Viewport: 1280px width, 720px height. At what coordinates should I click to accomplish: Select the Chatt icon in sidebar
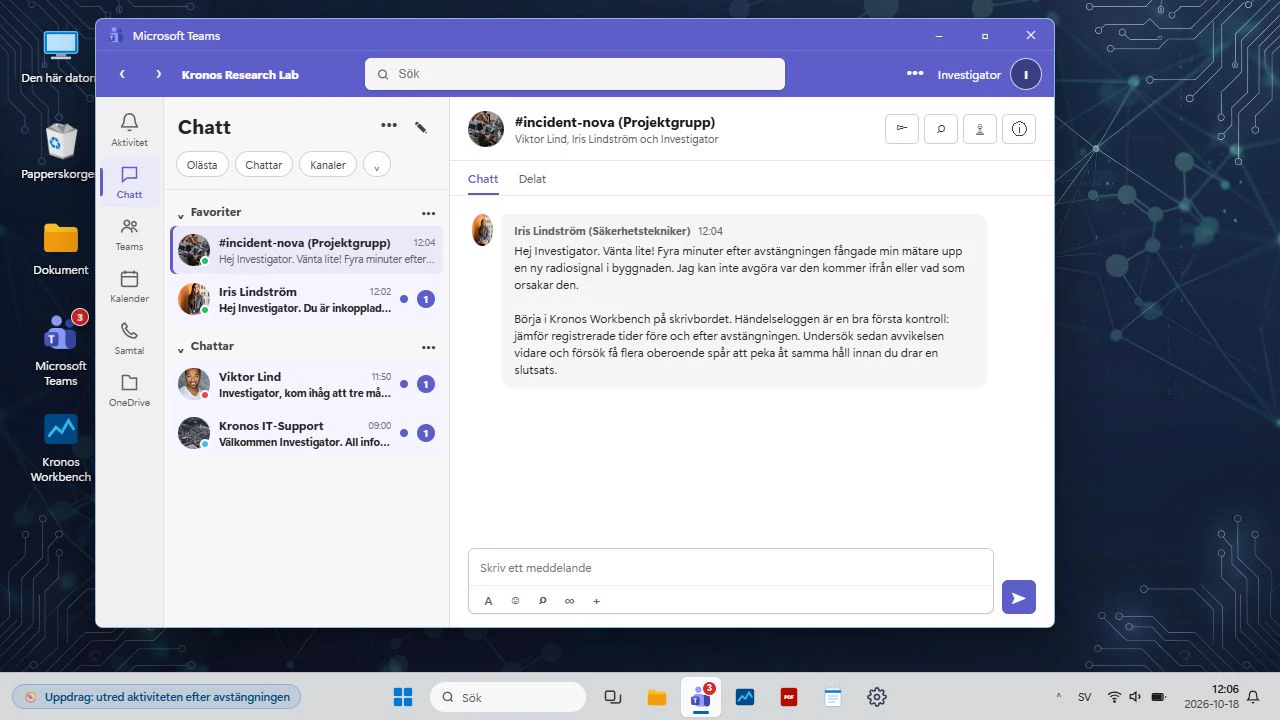coord(129,182)
